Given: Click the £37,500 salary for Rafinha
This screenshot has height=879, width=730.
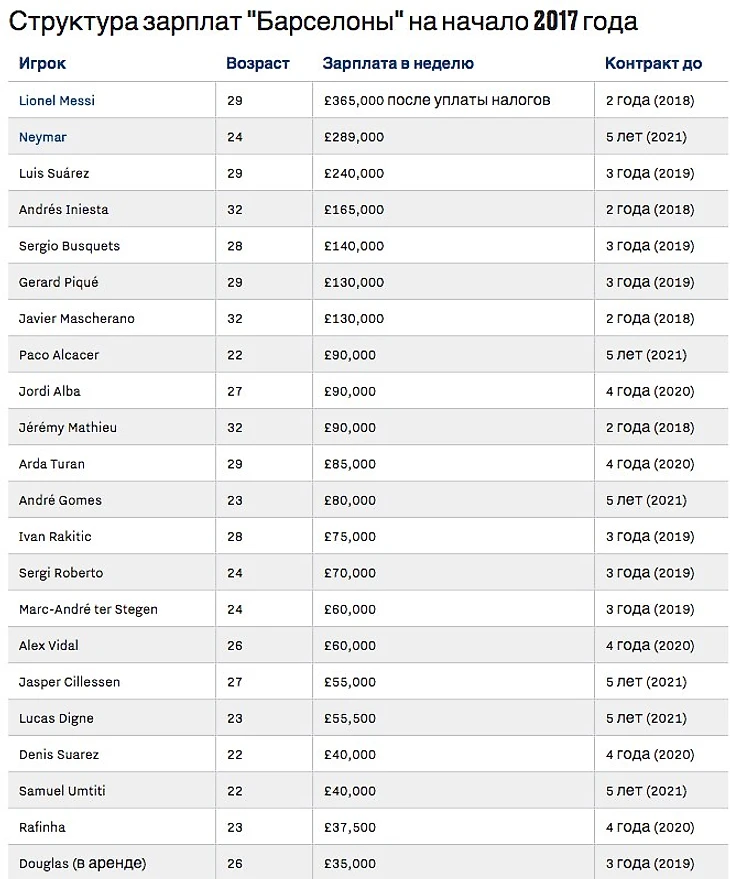Looking at the screenshot, I should pyautogui.click(x=350, y=827).
